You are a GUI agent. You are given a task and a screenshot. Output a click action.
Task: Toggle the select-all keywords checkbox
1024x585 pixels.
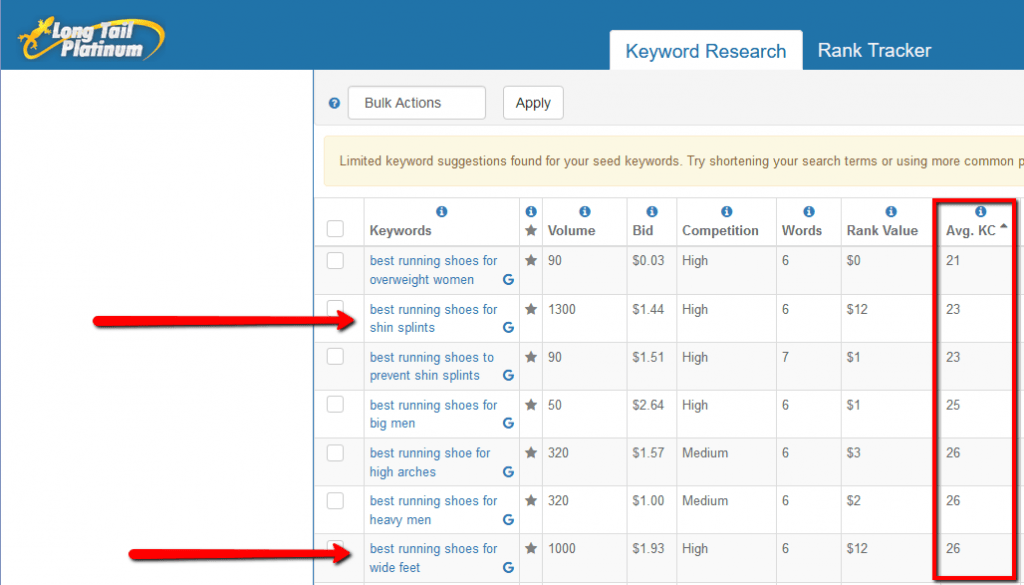(335, 229)
